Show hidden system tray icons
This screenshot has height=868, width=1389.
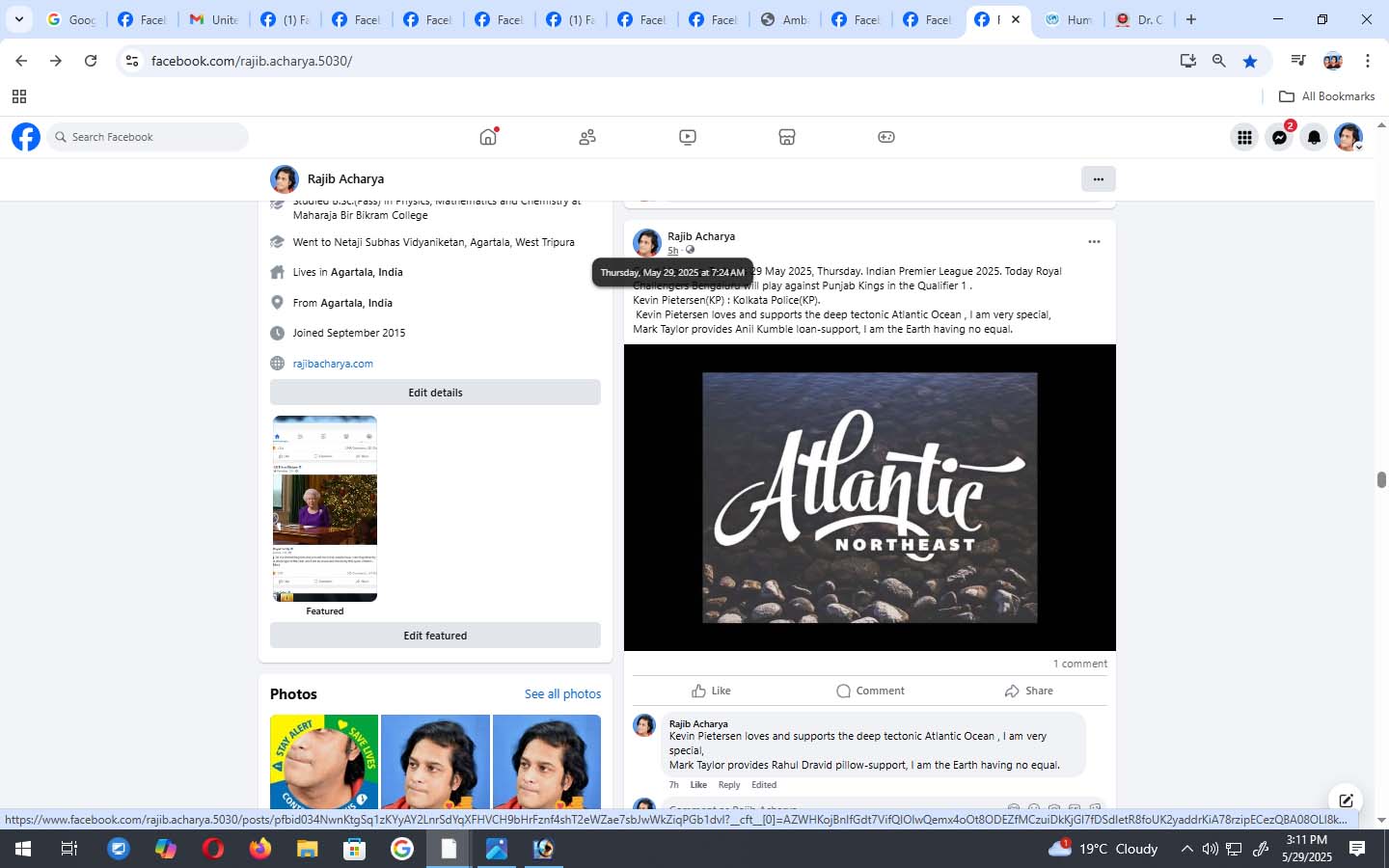point(1186,849)
